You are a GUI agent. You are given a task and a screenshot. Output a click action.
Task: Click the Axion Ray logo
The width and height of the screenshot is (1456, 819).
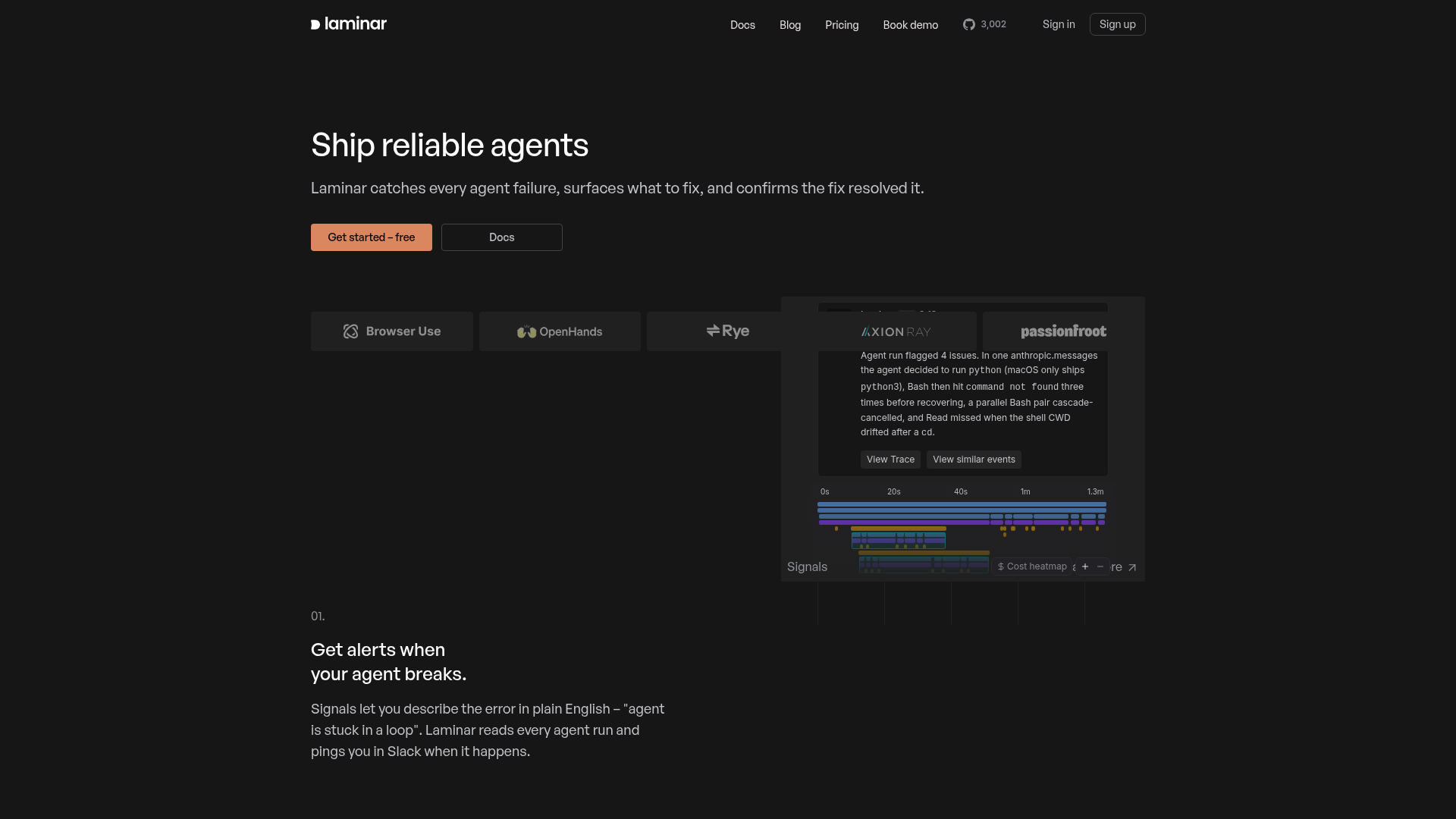click(896, 331)
